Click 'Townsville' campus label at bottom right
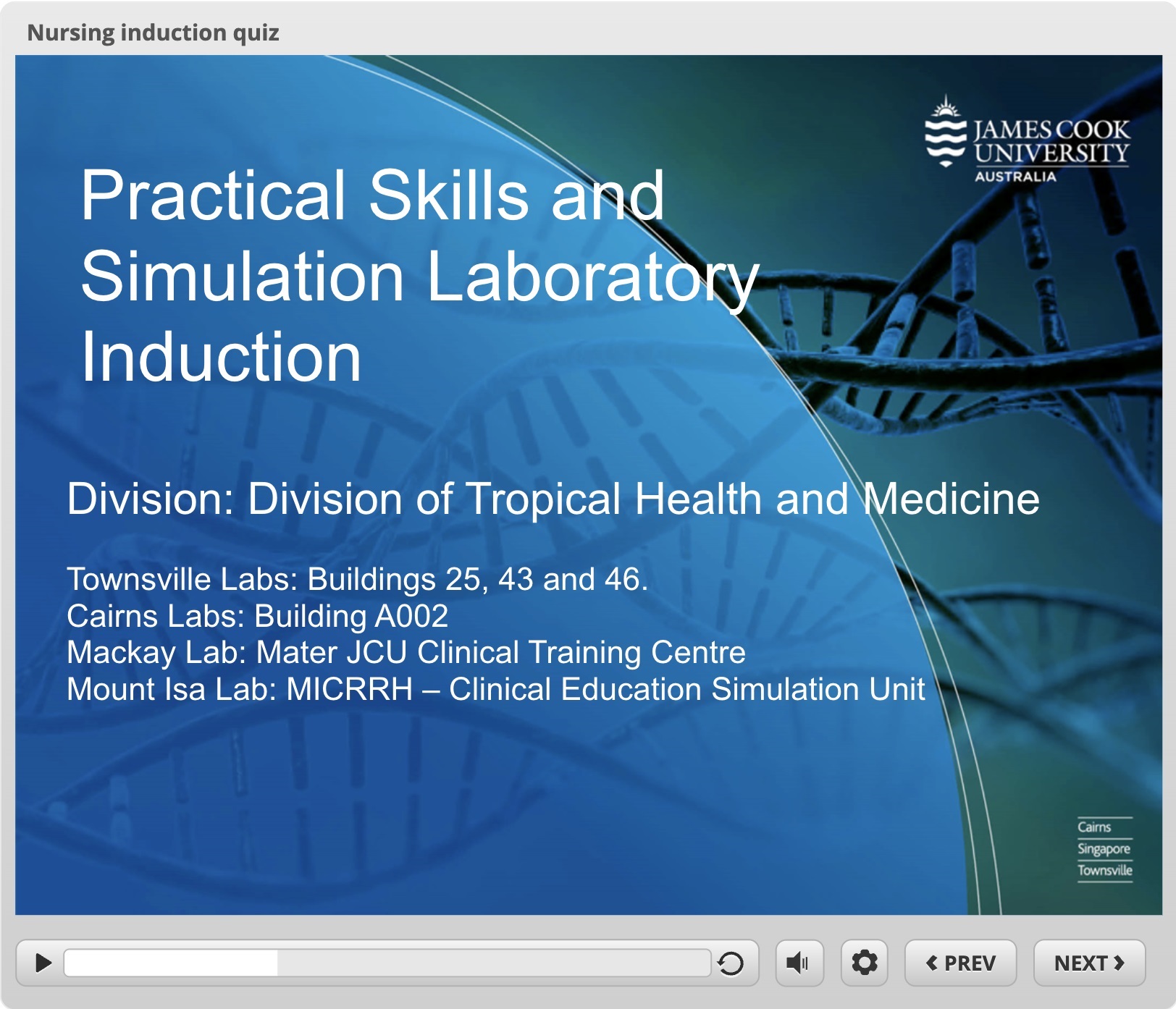This screenshot has height=1009, width=1176. tap(1105, 870)
